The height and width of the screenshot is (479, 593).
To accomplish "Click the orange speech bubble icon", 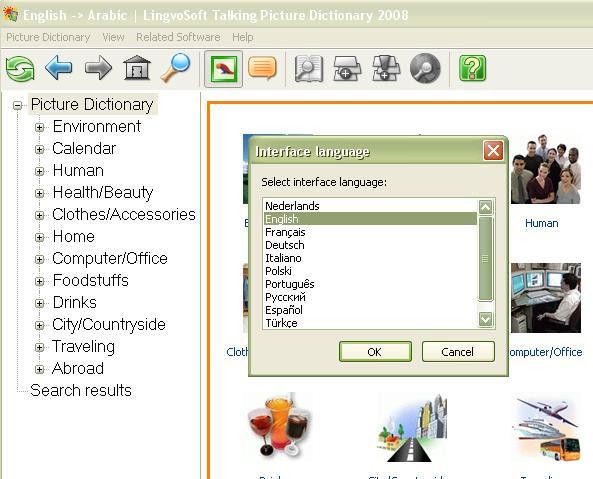I will point(262,68).
